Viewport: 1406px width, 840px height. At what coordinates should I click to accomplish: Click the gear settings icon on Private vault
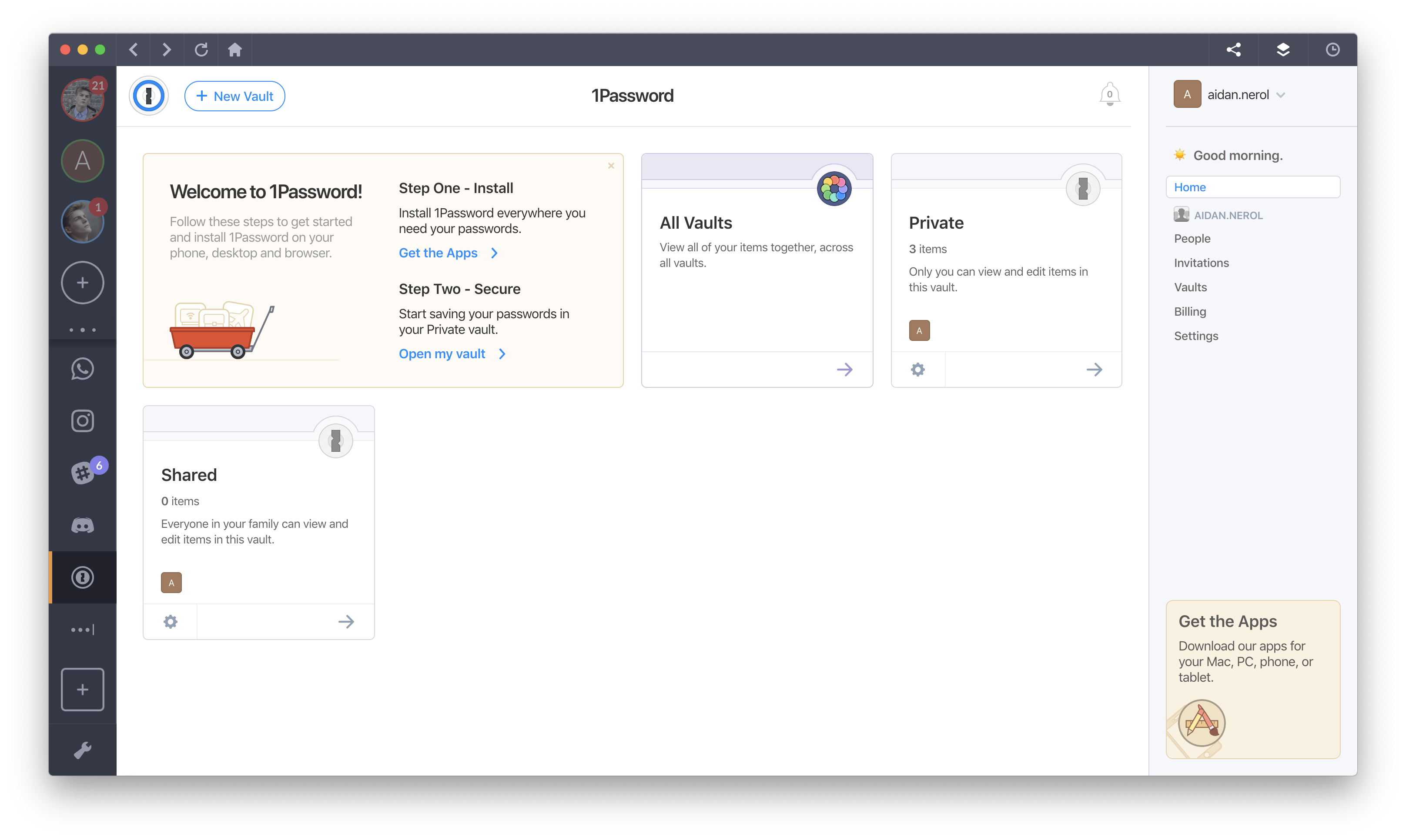tap(918, 369)
